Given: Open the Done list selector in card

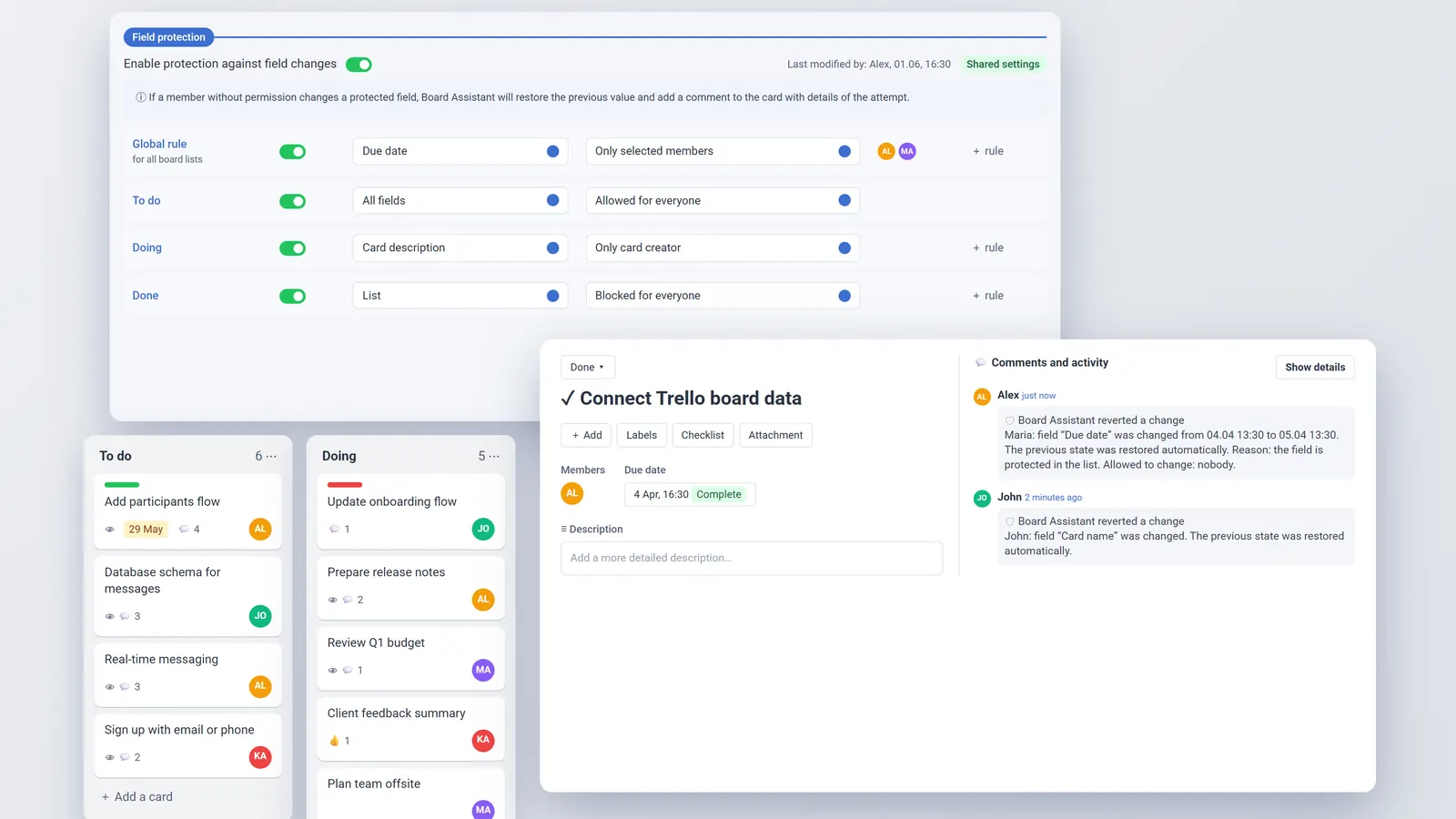Looking at the screenshot, I should [588, 367].
